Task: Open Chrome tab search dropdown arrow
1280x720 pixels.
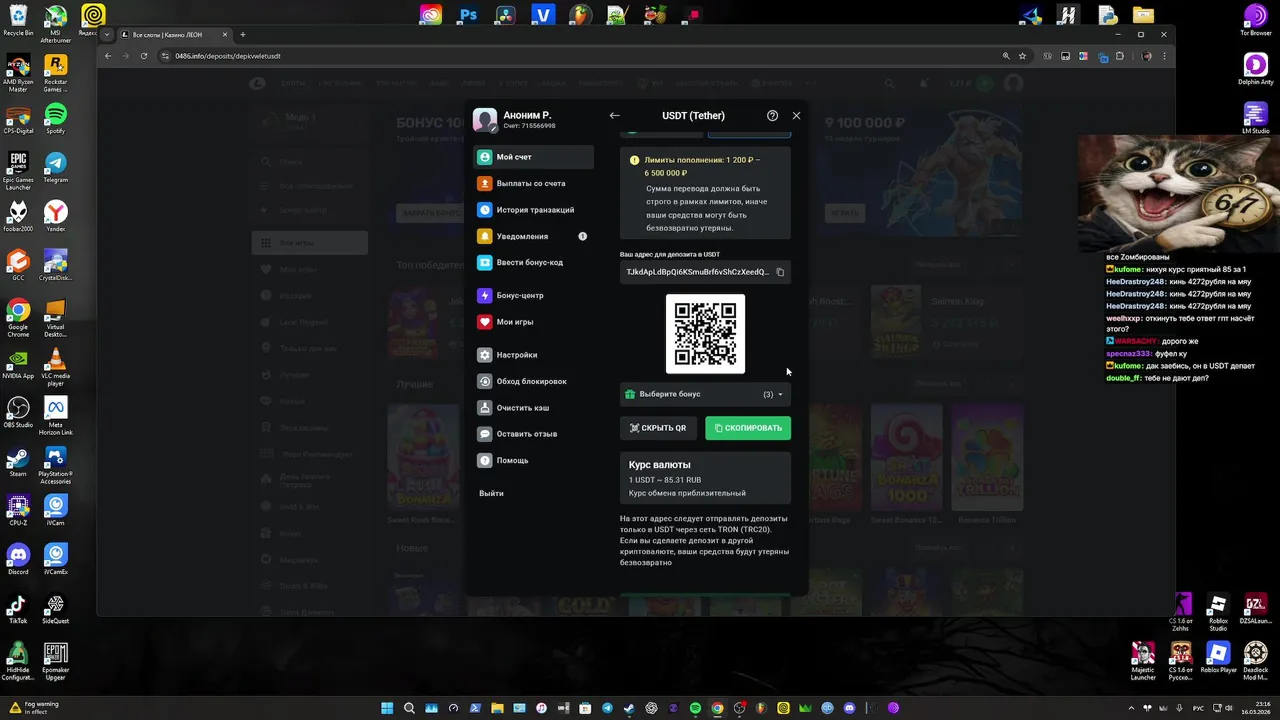Action: 106,35
